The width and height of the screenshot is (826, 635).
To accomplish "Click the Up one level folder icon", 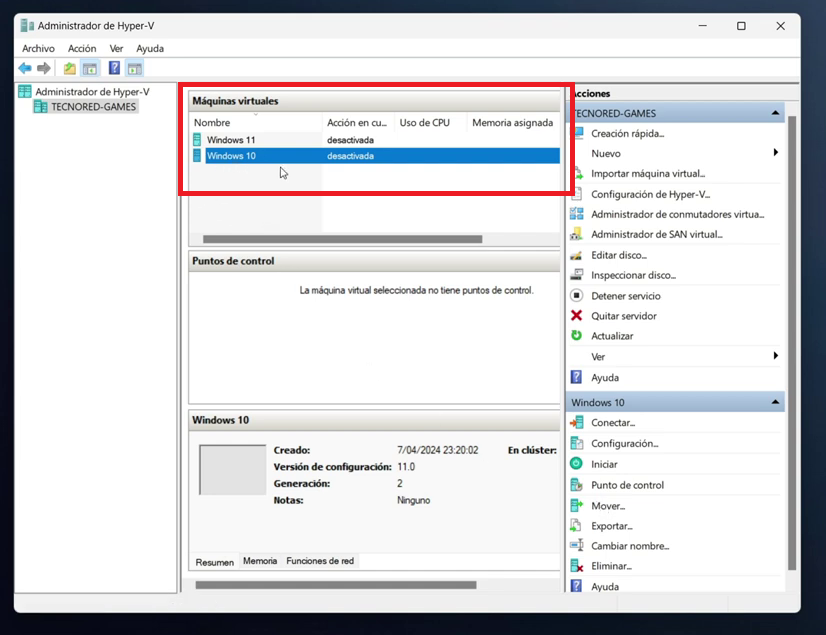I will click(70, 68).
